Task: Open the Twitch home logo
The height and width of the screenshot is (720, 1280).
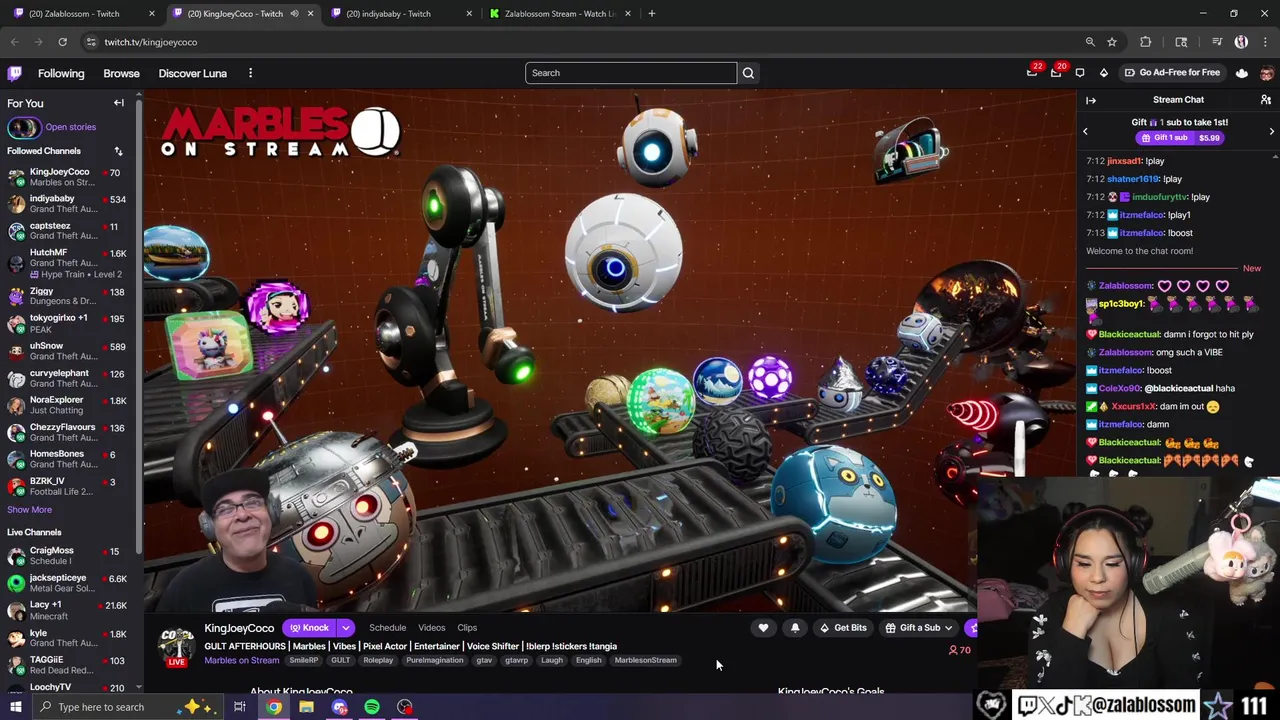Action: click(x=15, y=73)
